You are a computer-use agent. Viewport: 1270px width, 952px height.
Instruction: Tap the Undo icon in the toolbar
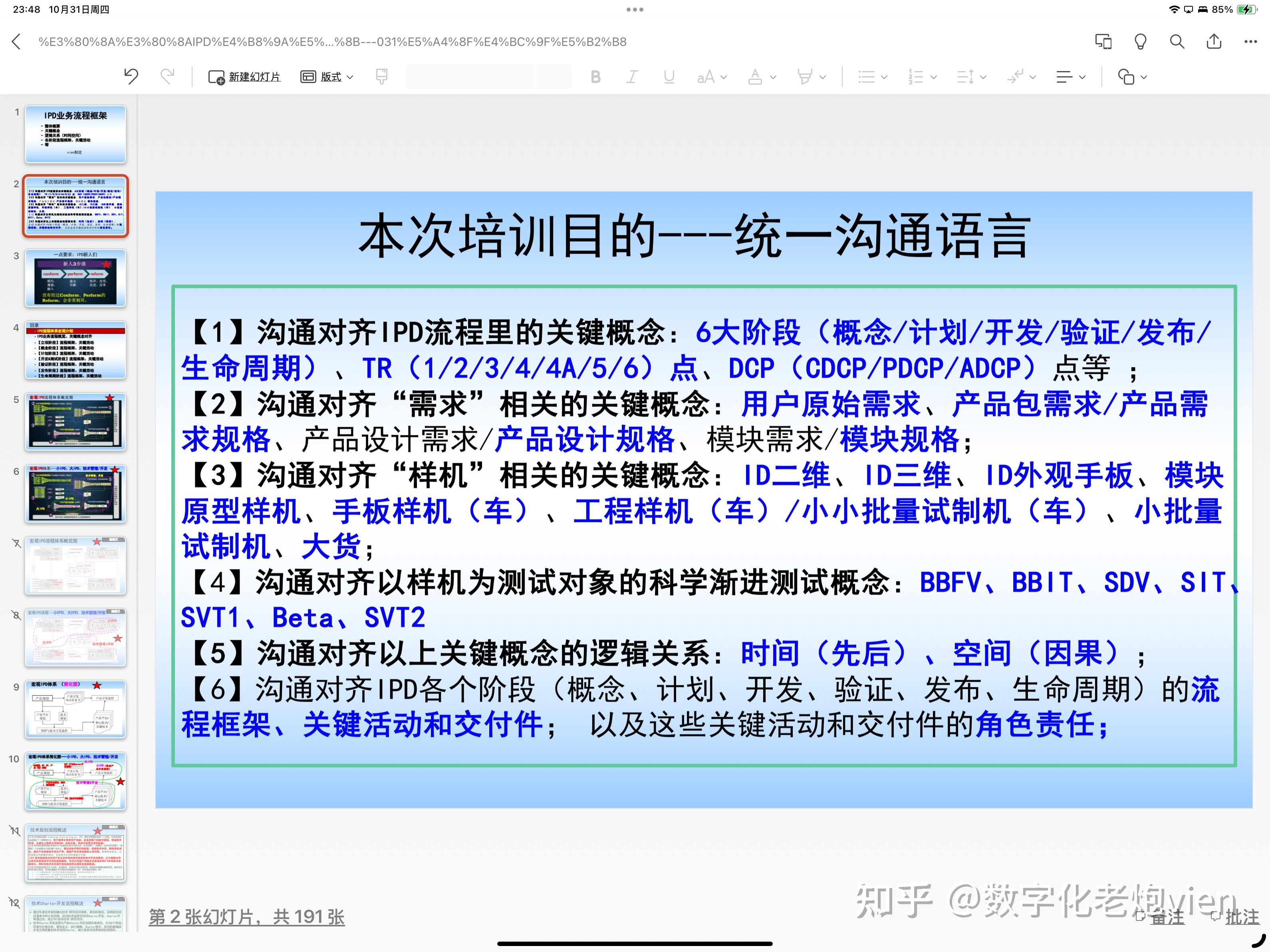coord(131,76)
